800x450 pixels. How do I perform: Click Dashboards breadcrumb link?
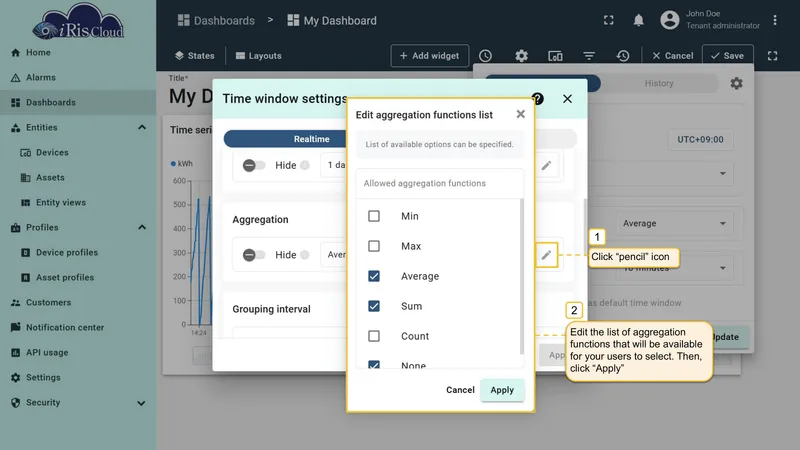pyautogui.click(x=216, y=20)
